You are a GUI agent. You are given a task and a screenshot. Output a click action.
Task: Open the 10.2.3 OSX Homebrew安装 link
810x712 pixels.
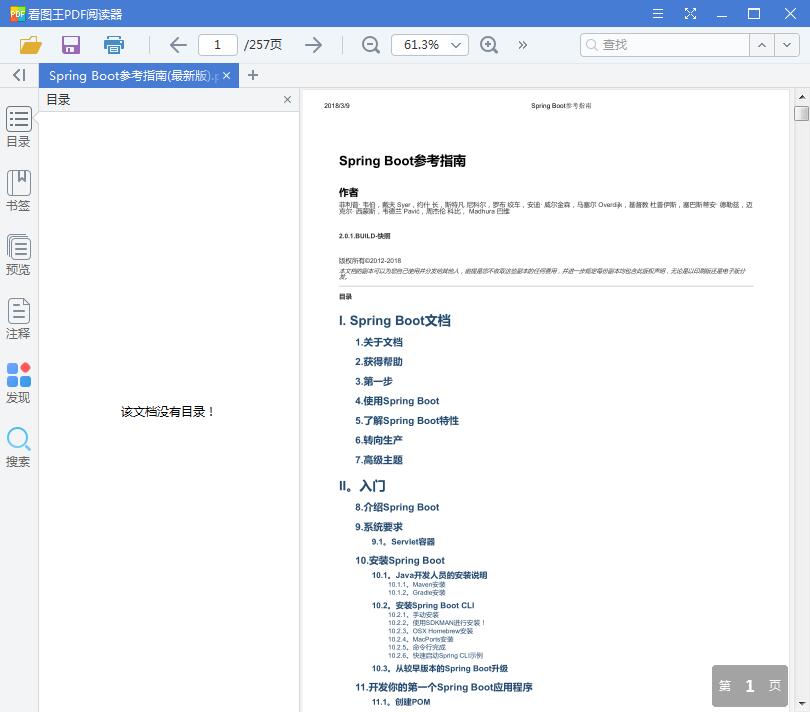coord(431,631)
